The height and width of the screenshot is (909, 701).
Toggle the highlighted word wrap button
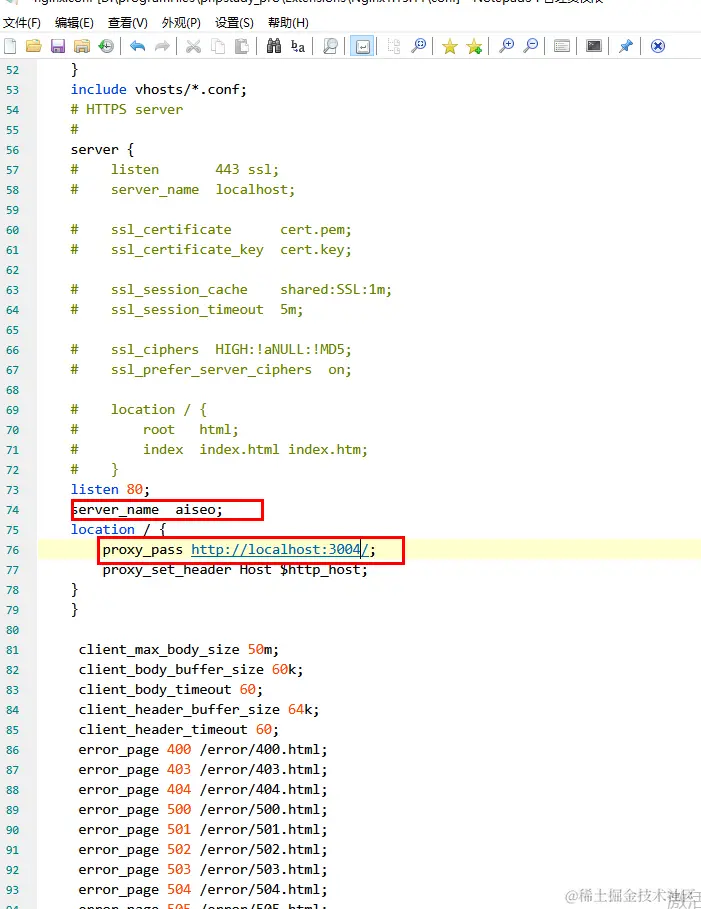tap(362, 46)
